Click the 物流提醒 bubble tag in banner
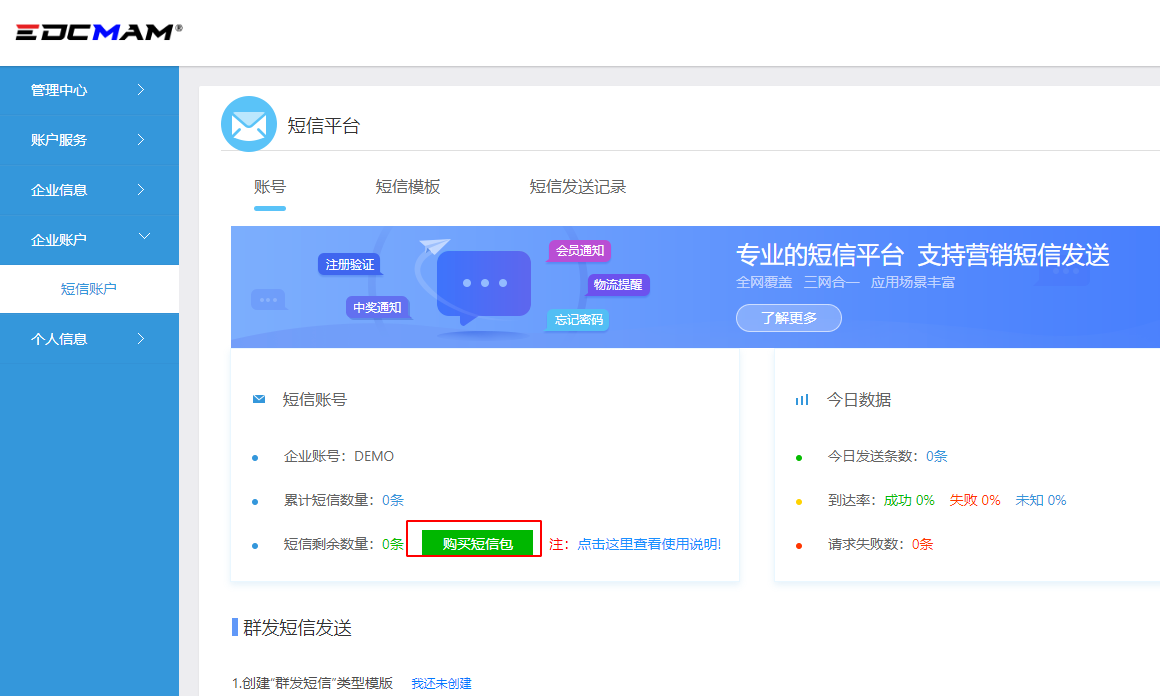This screenshot has height=696, width=1160. point(618,284)
